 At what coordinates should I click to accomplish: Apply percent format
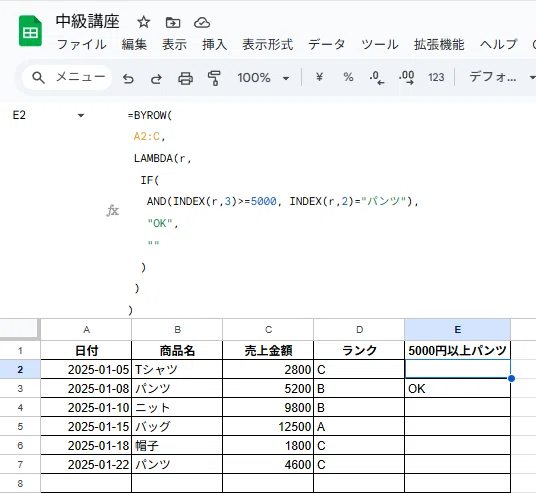tap(348, 77)
